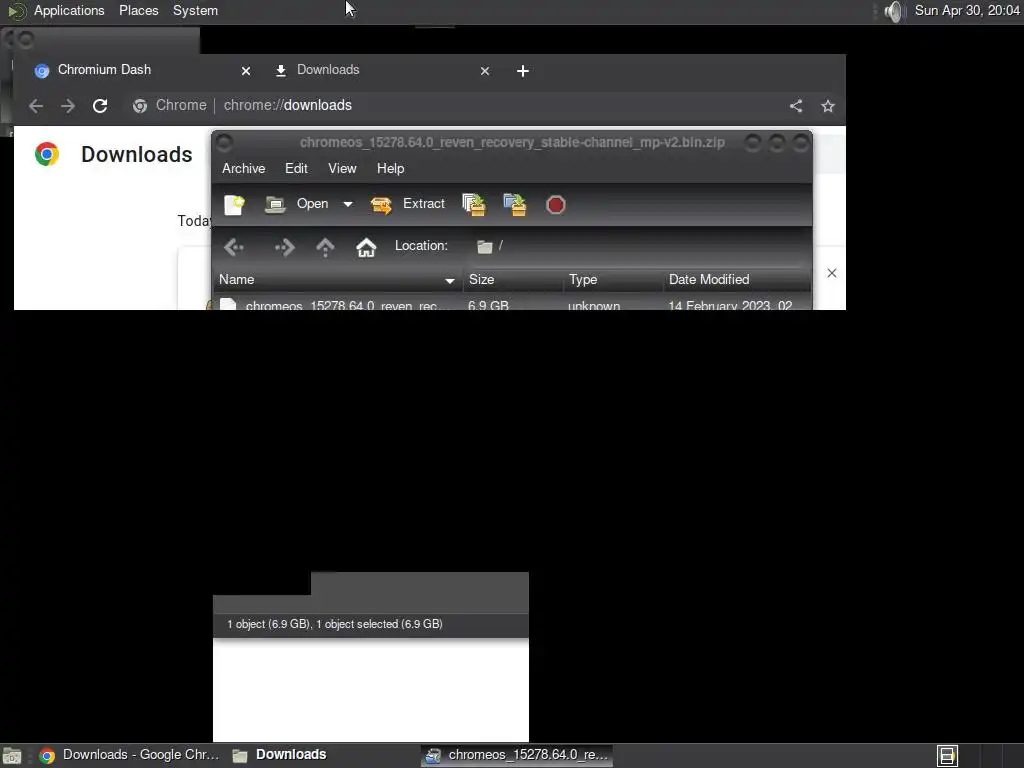Viewport: 1024px width, 768px height.
Task: Select the chromeos_15278.64.0_reven_rec file row
Action: pos(511,304)
